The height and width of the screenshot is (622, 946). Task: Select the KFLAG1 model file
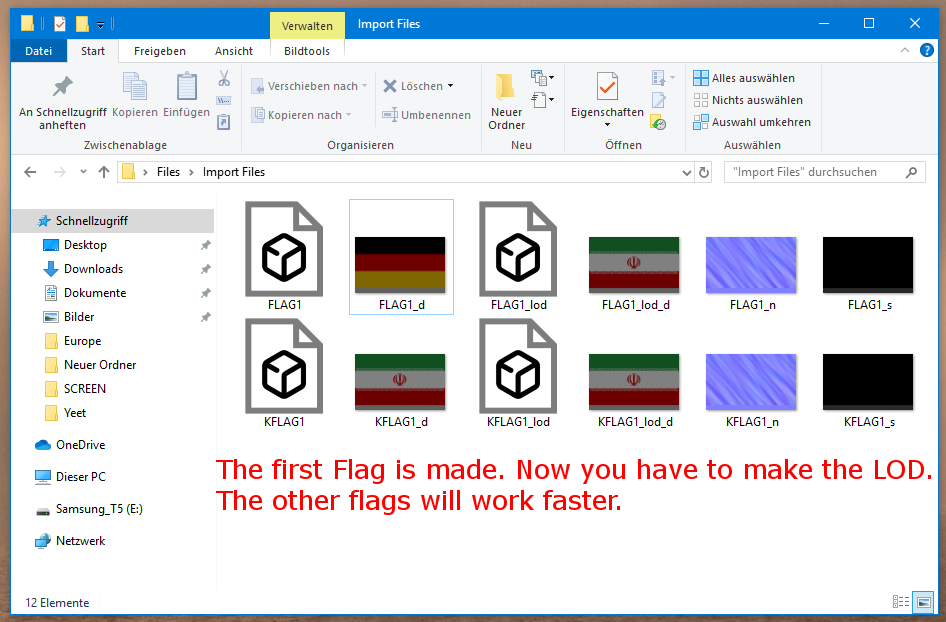pyautogui.click(x=284, y=374)
